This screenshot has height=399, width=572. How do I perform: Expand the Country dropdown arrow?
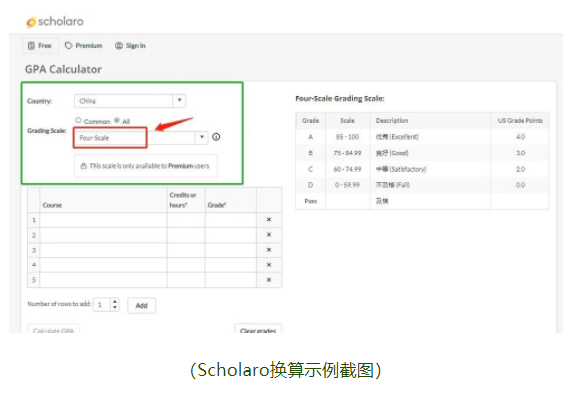pyautogui.click(x=179, y=100)
